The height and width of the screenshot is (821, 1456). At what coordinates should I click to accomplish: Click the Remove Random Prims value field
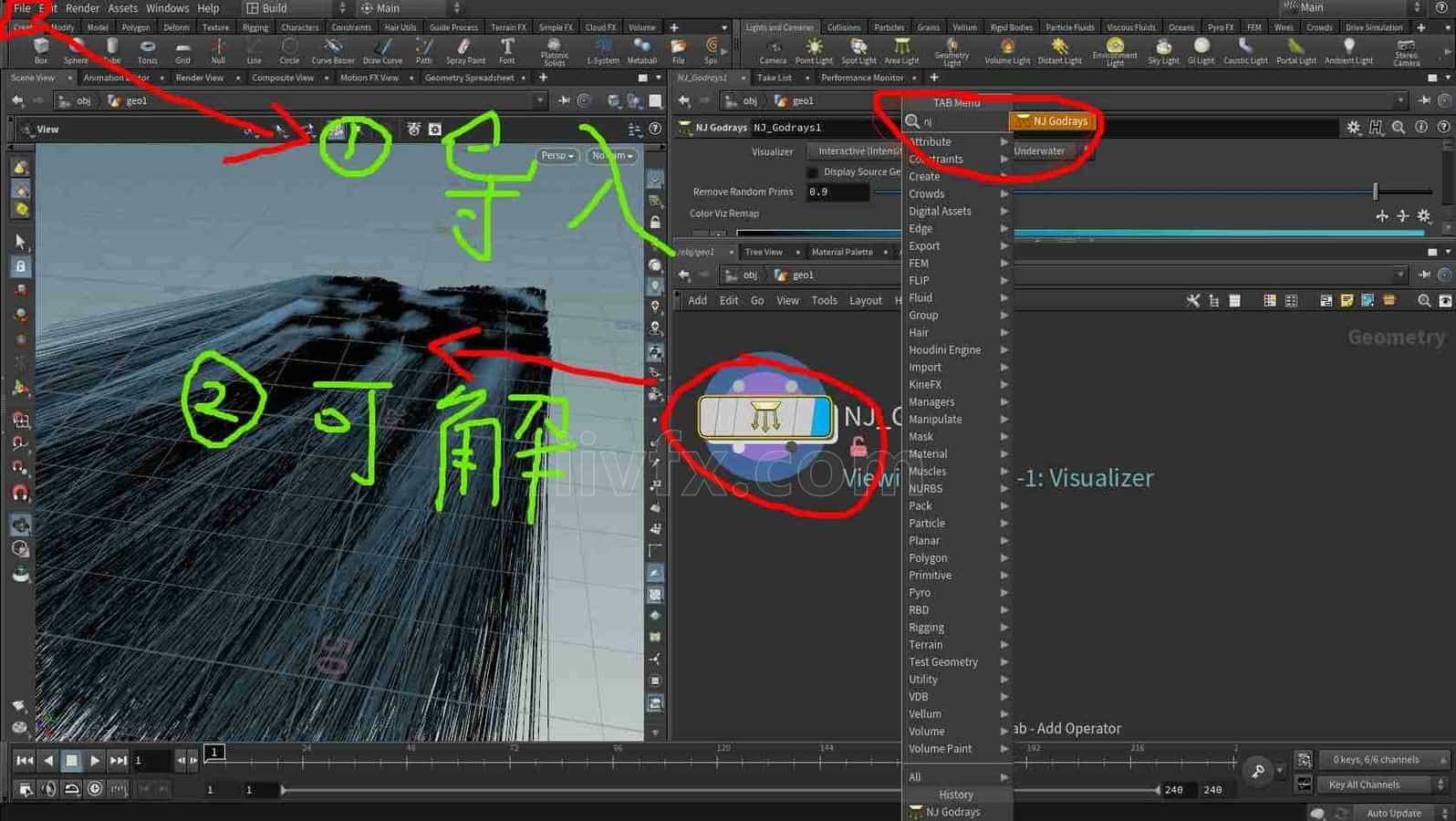(x=837, y=192)
